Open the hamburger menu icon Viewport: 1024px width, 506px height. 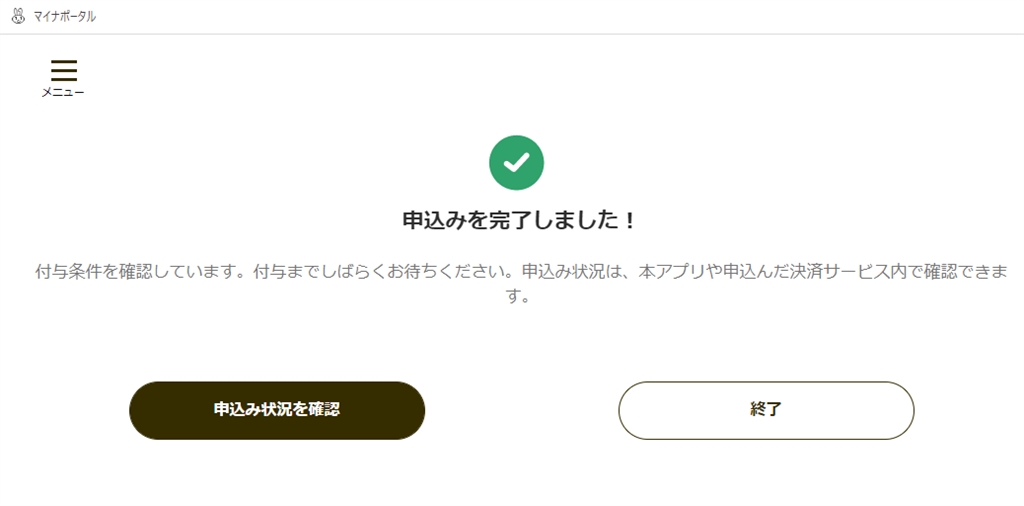(64, 70)
